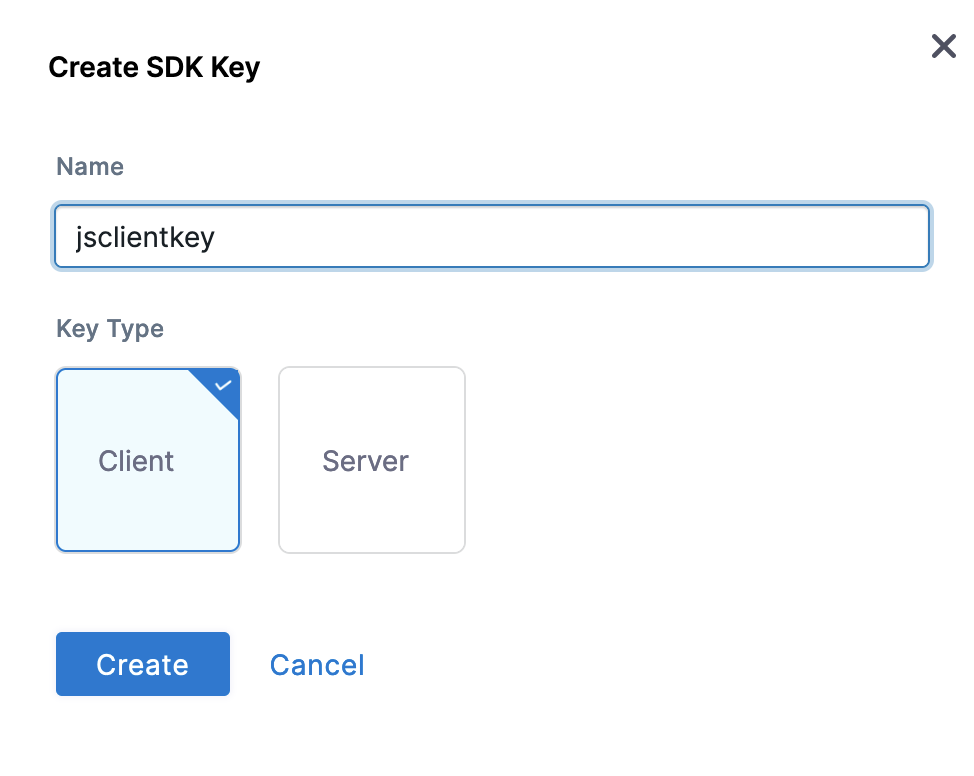The width and height of the screenshot is (974, 776).
Task: Click the Key Type label
Action: coord(110,329)
